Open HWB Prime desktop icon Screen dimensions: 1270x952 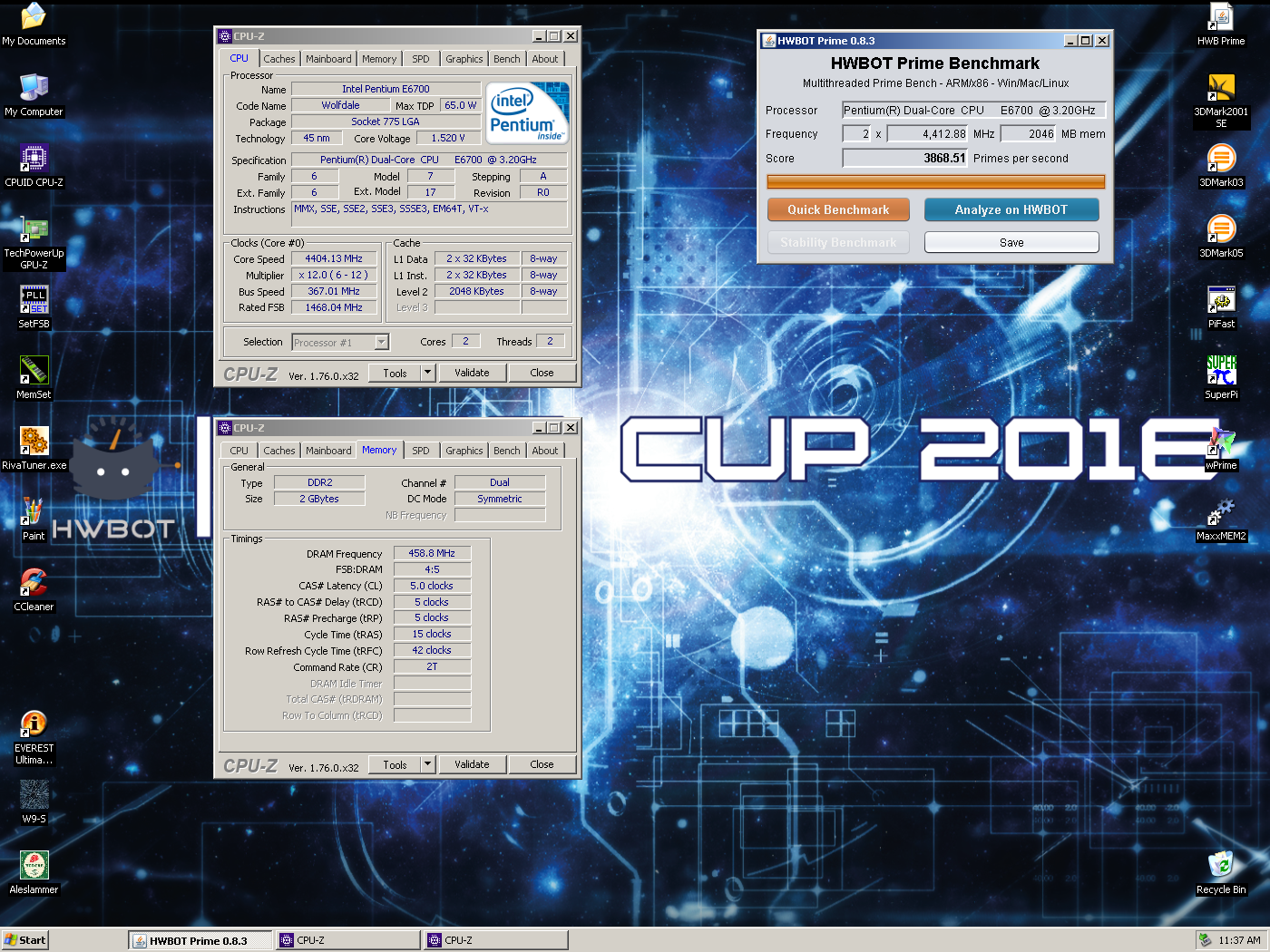click(x=1221, y=24)
